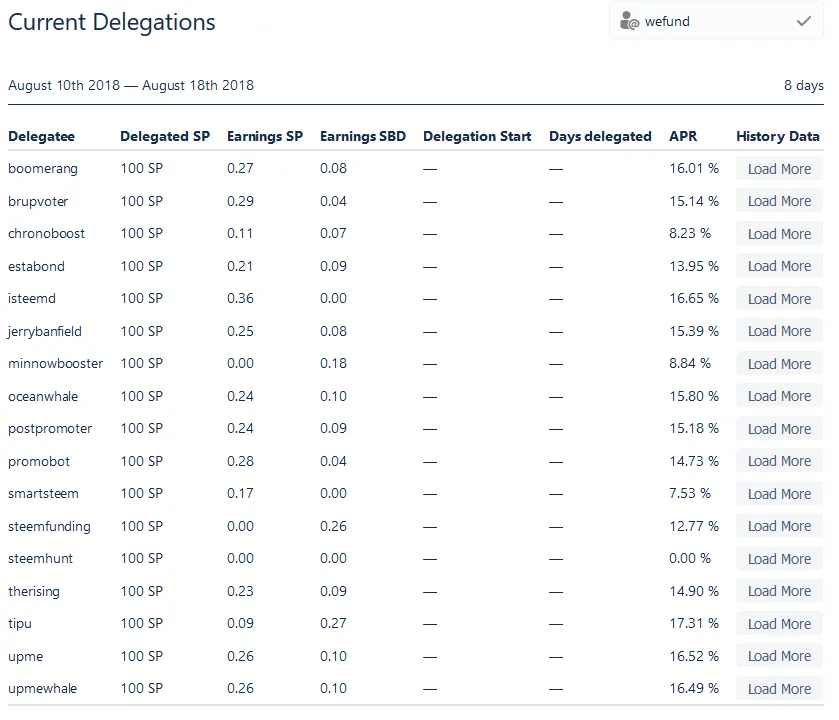Select the smartsteem delegatee name
This screenshot has width=839, height=720.
click(x=43, y=494)
